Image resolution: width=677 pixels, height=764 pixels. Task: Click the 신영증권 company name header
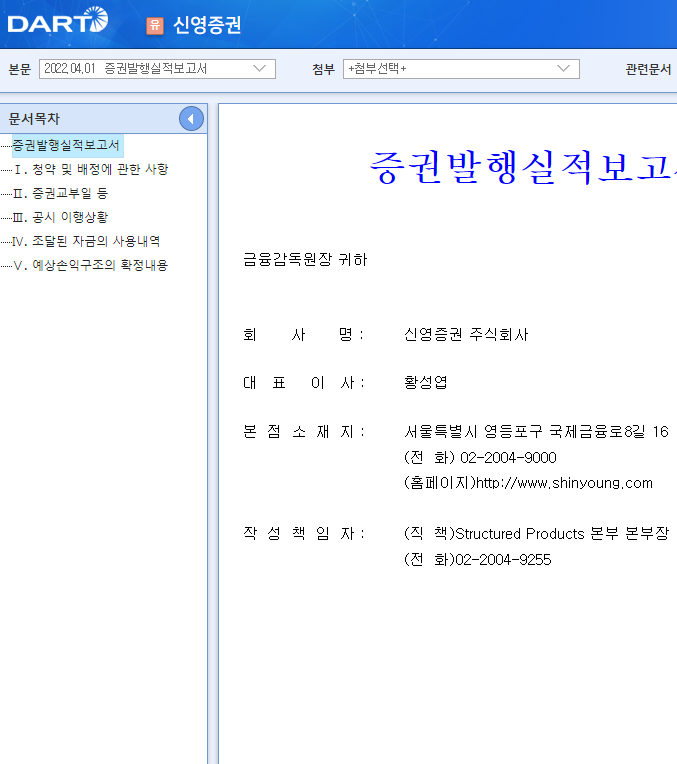[x=207, y=25]
